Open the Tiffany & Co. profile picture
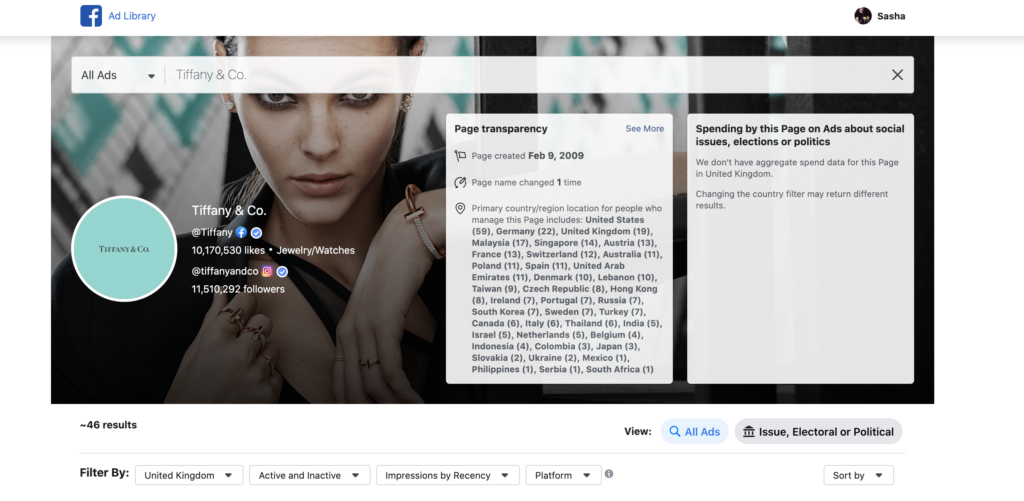The height and width of the screenshot is (501, 1024). coord(124,249)
